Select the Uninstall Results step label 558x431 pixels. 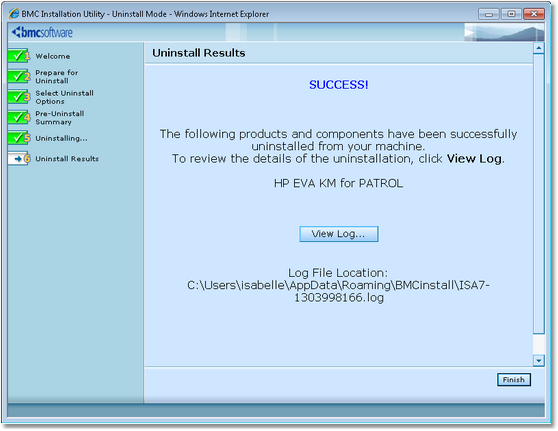pyautogui.click(x=67, y=159)
